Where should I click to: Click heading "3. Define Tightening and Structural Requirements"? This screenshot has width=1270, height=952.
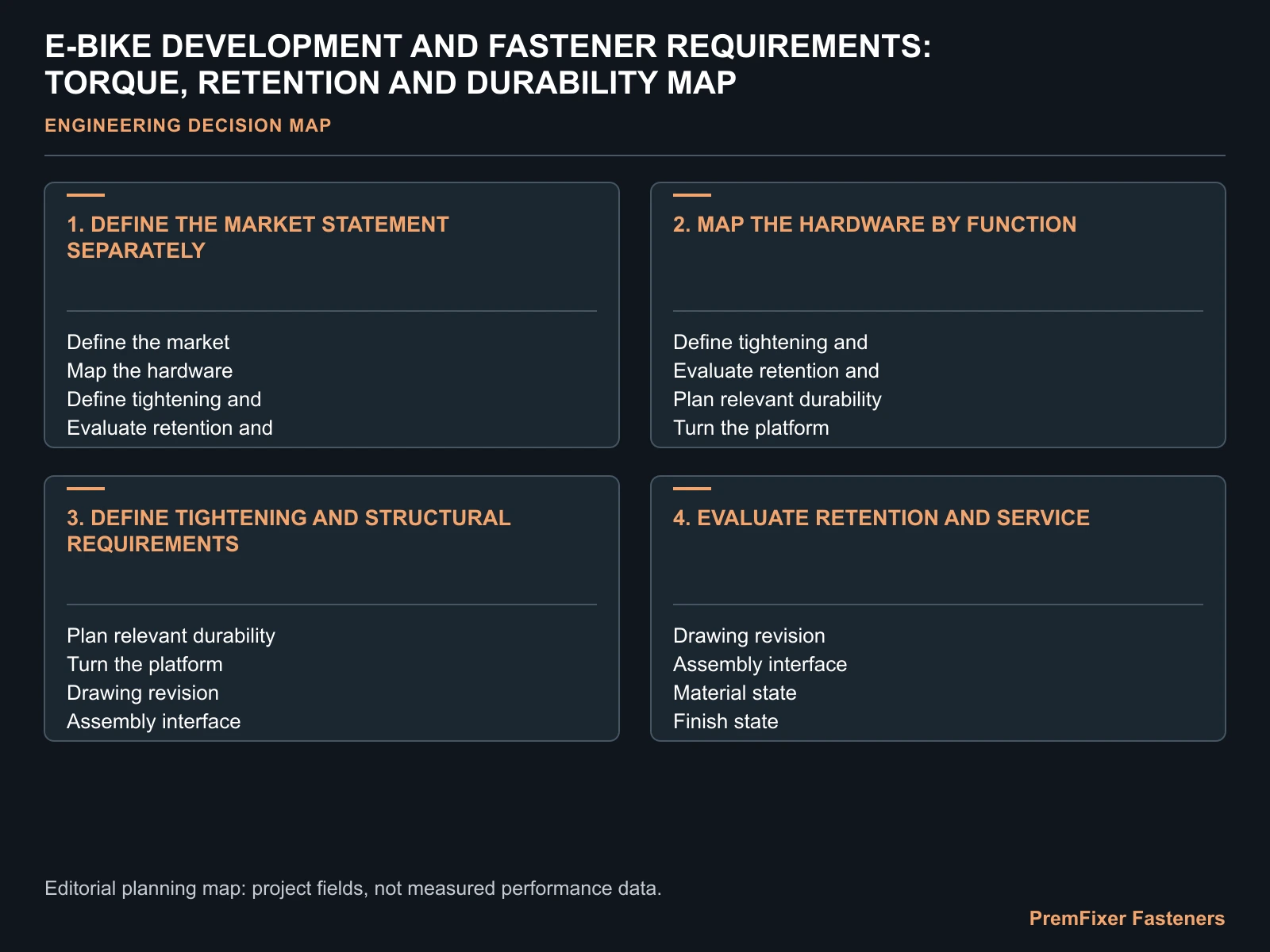point(289,531)
